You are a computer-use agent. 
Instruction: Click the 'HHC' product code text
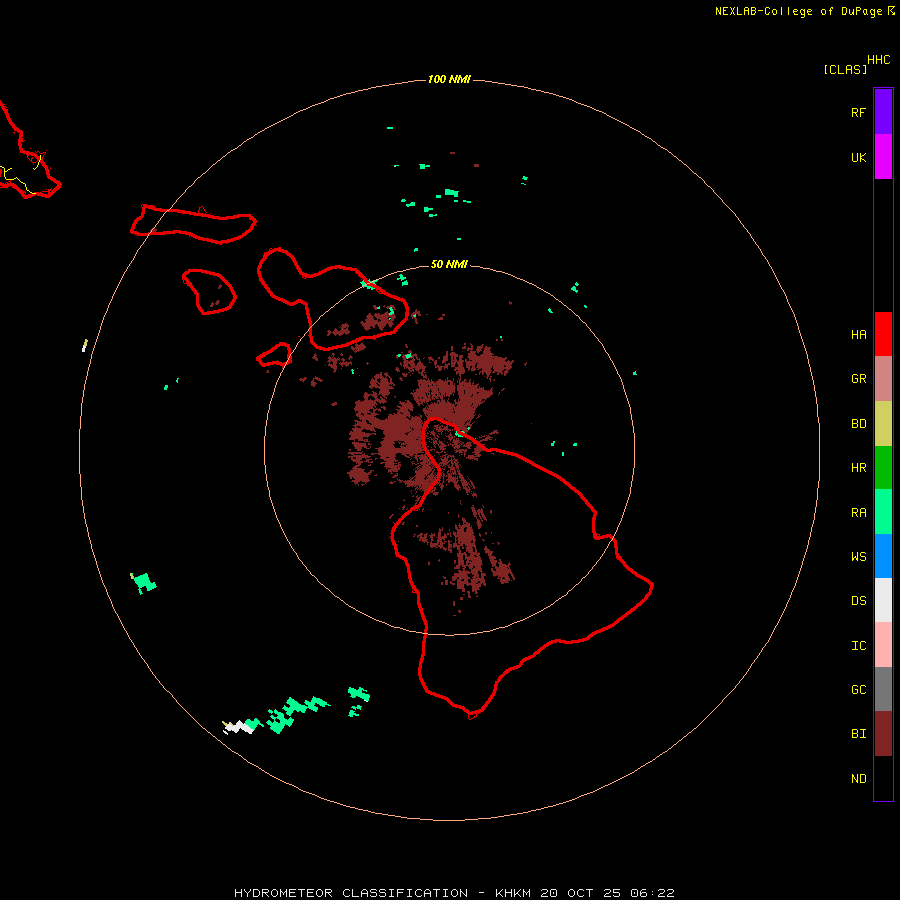pyautogui.click(x=878, y=60)
